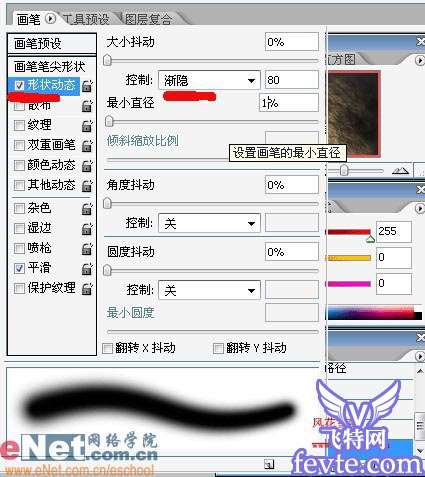The height and width of the screenshot is (477, 425).
Task: Uncheck the 平滑 checkbox
Action: click(x=19, y=268)
